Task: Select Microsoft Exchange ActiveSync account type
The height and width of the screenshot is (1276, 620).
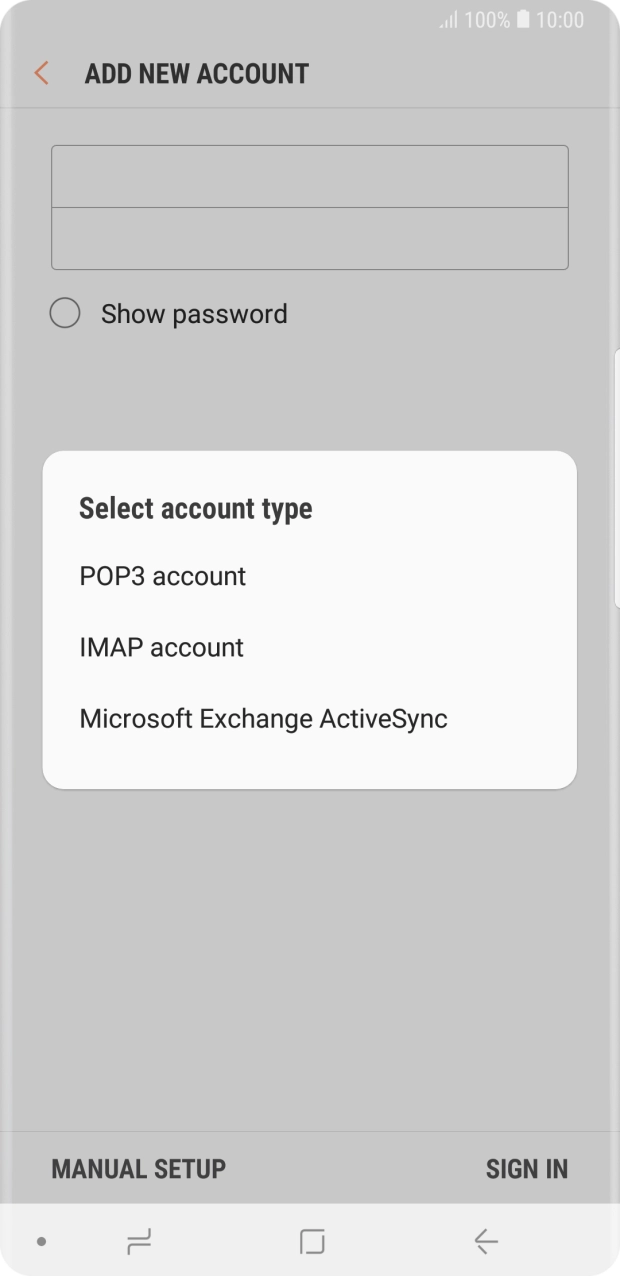Action: (263, 719)
